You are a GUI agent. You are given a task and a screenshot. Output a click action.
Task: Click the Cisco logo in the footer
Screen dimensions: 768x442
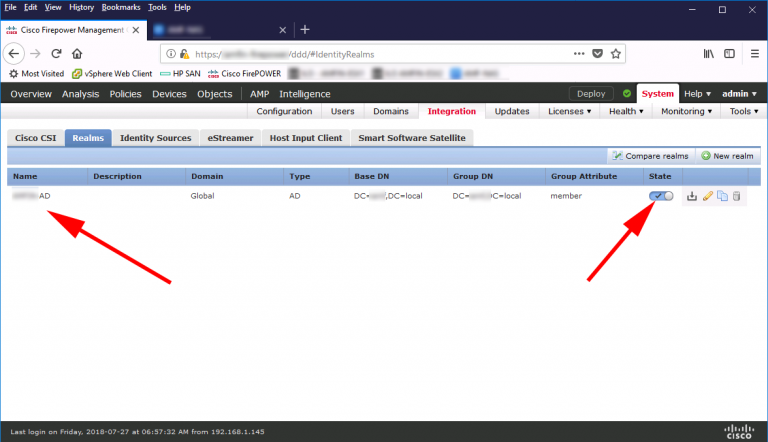click(739, 432)
